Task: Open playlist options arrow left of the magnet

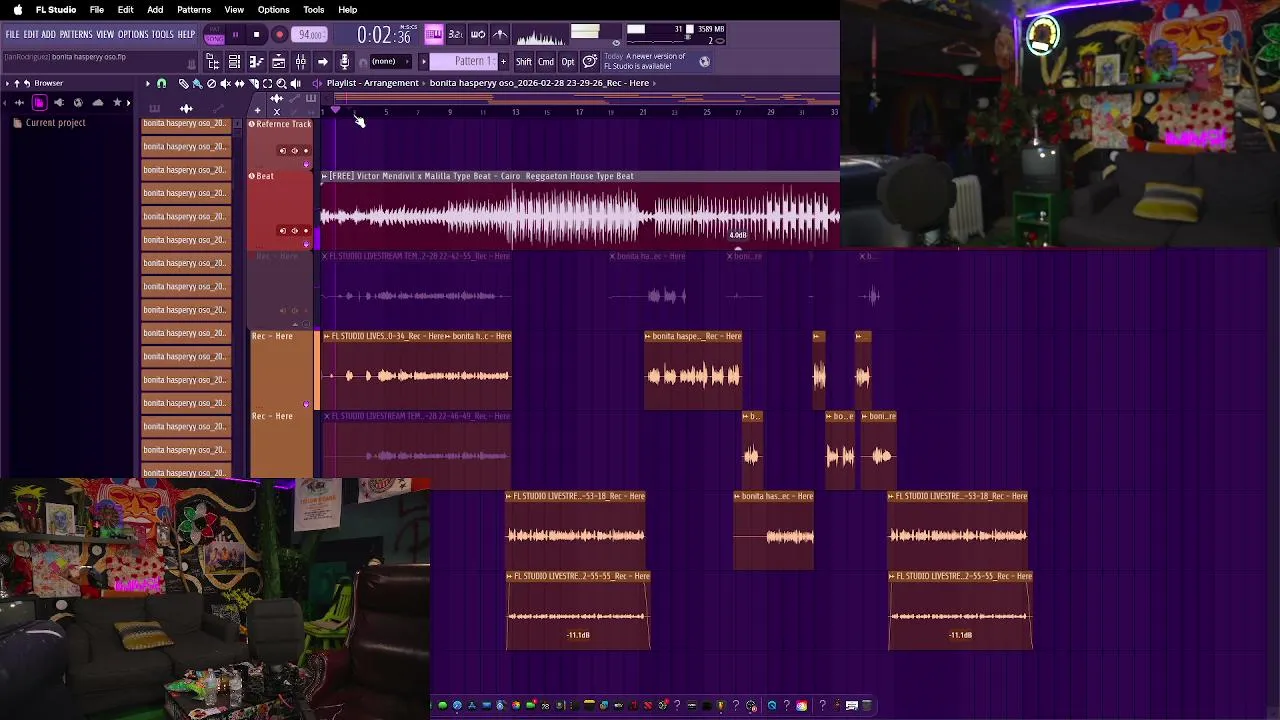Action: pos(148,83)
